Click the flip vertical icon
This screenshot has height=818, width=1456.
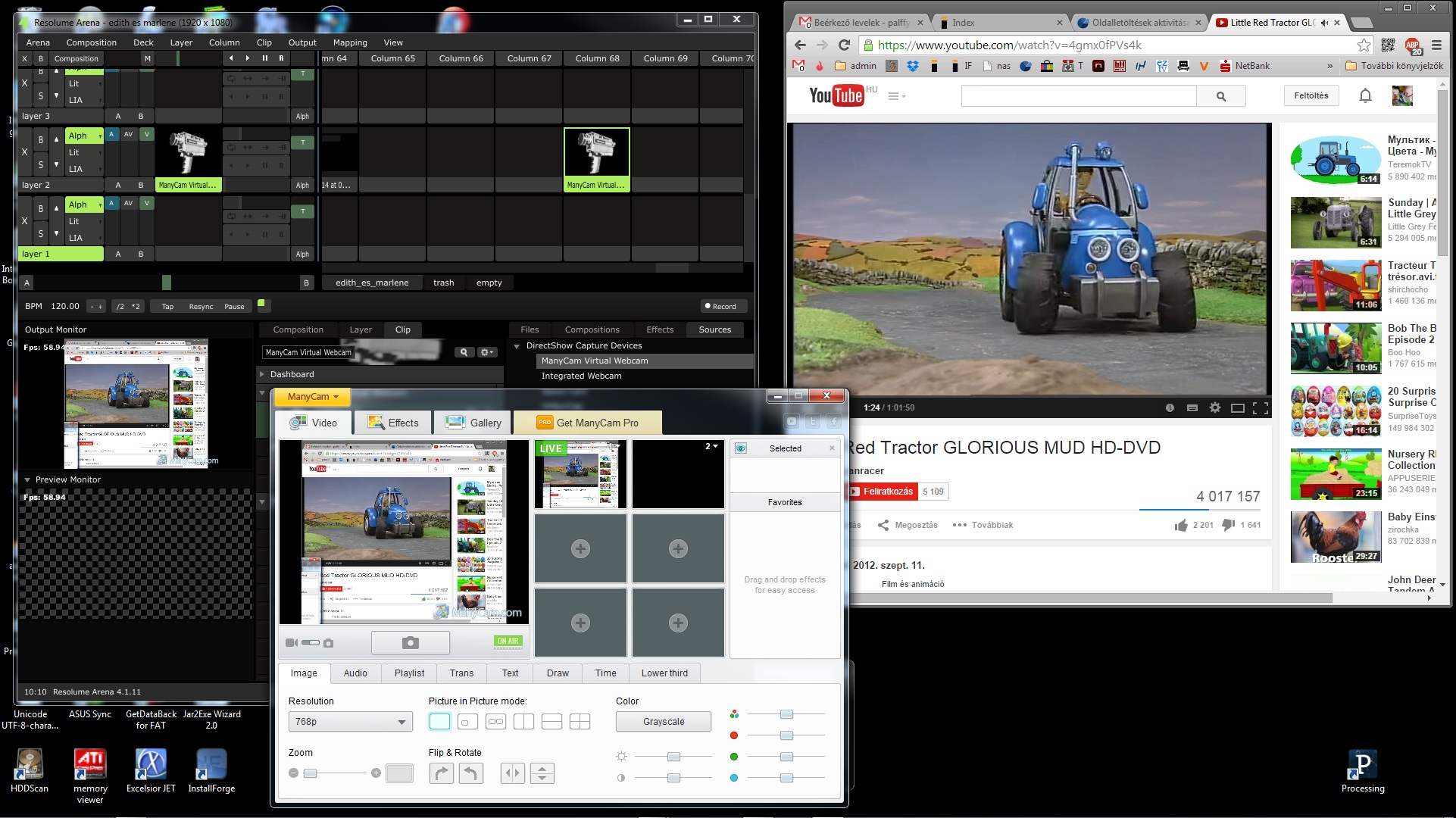[x=542, y=773]
